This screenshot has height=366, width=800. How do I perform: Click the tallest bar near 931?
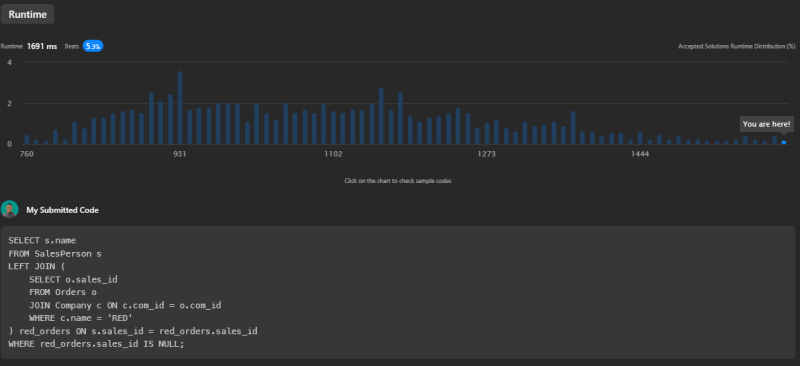[180, 108]
